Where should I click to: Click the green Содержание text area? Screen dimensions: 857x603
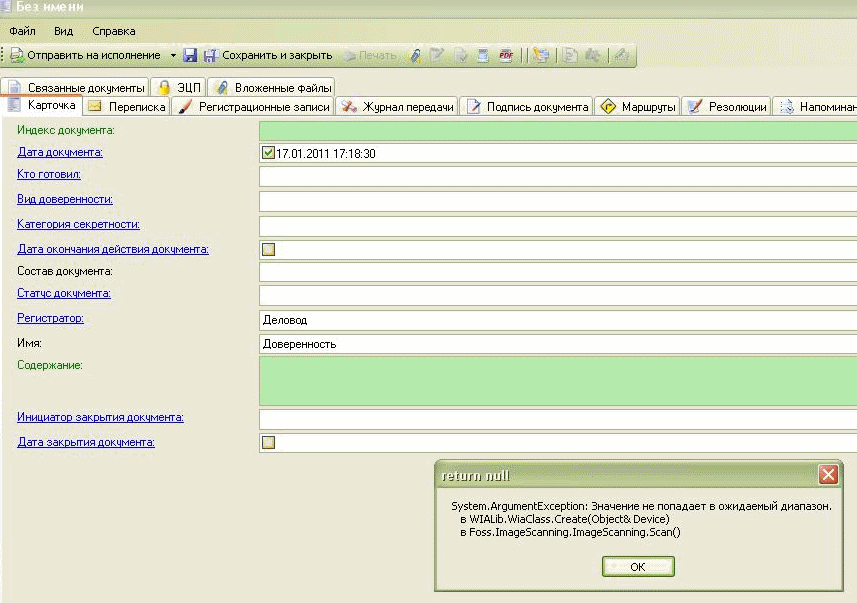557,380
